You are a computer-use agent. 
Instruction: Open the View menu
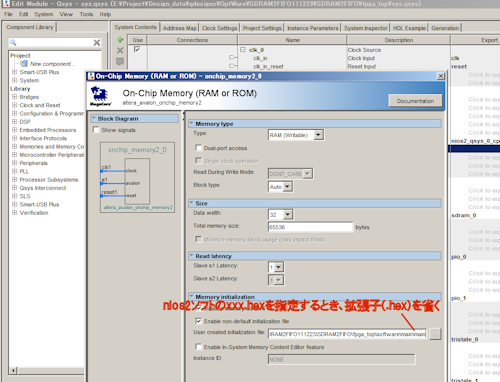coord(66,14)
